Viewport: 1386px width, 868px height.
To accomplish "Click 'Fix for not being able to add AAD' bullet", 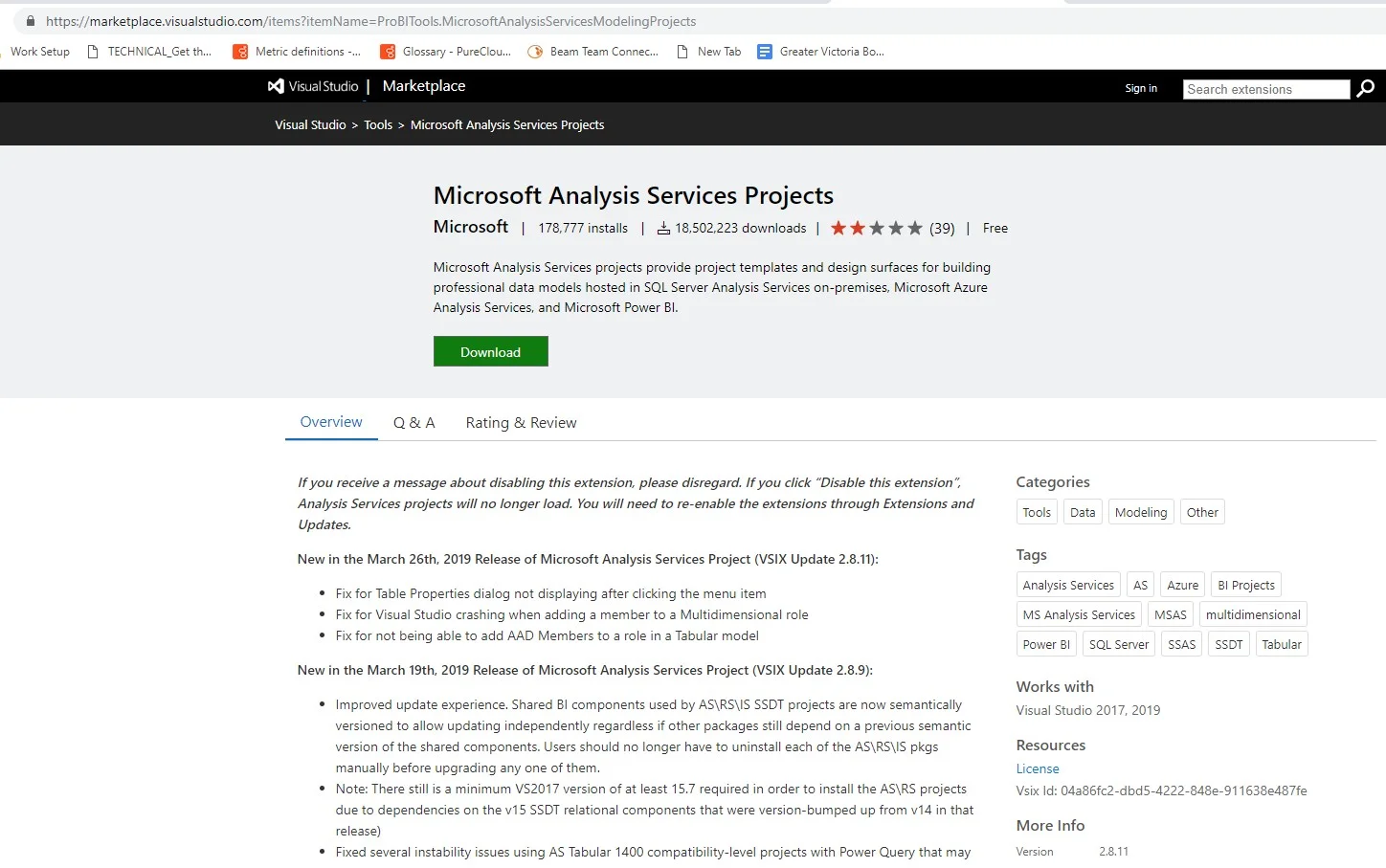I will (x=547, y=635).
